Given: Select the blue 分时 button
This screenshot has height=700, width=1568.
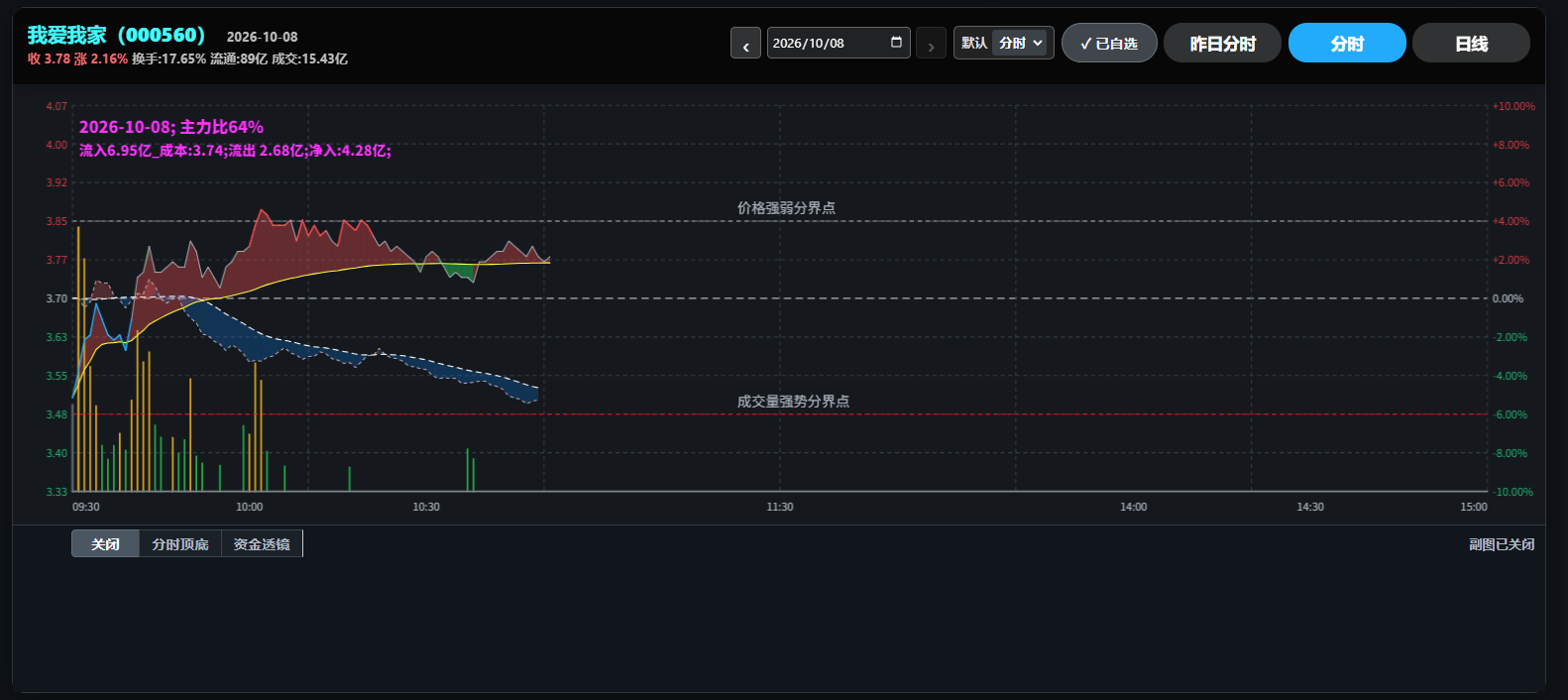Looking at the screenshot, I should pos(1347,44).
